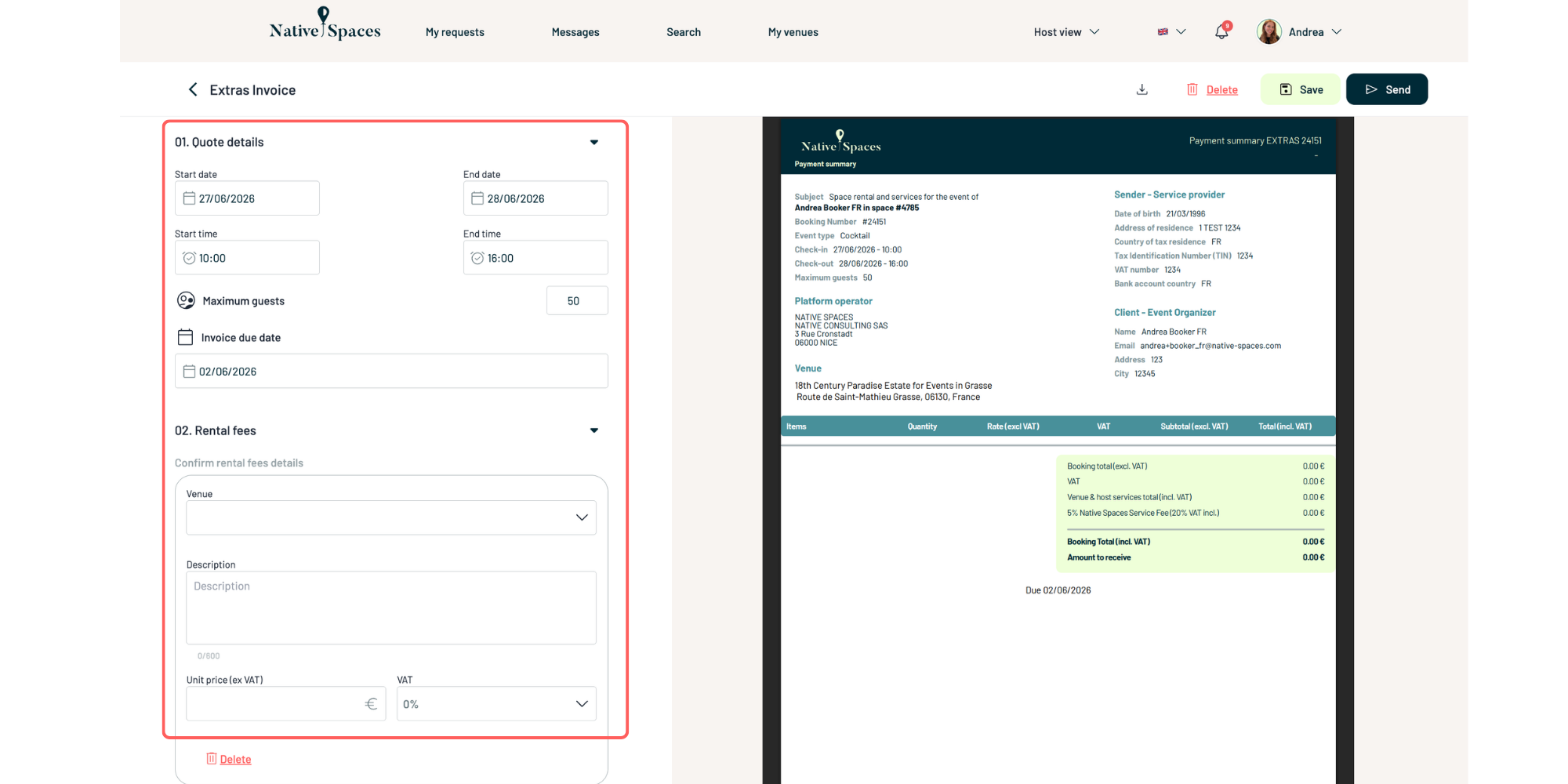Open the Host view dropdown

pyautogui.click(x=1066, y=32)
